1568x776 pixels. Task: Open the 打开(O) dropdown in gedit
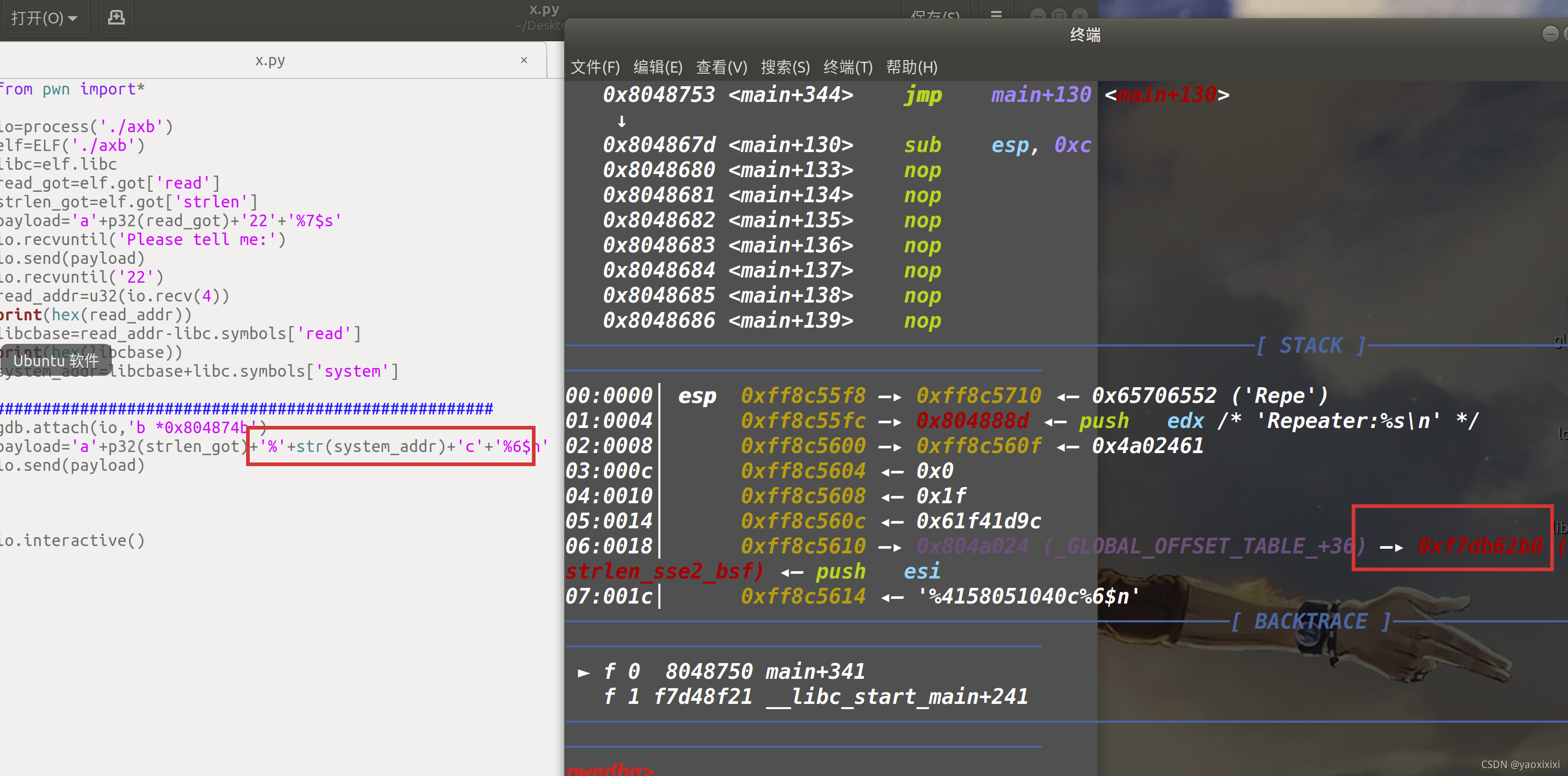pos(44,18)
